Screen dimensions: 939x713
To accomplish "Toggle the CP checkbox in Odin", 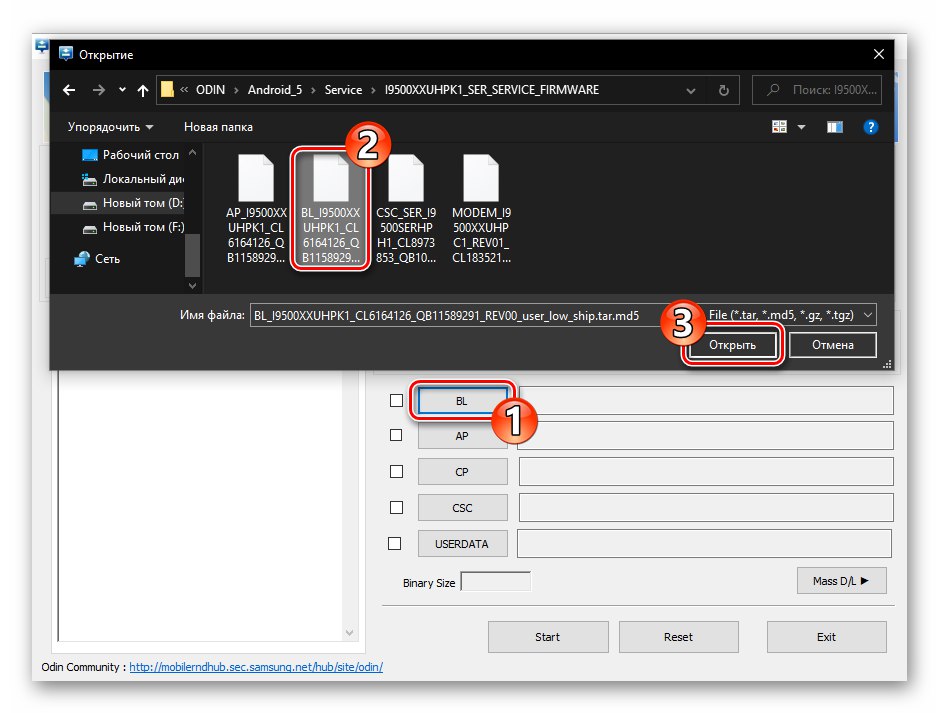I will [396, 472].
